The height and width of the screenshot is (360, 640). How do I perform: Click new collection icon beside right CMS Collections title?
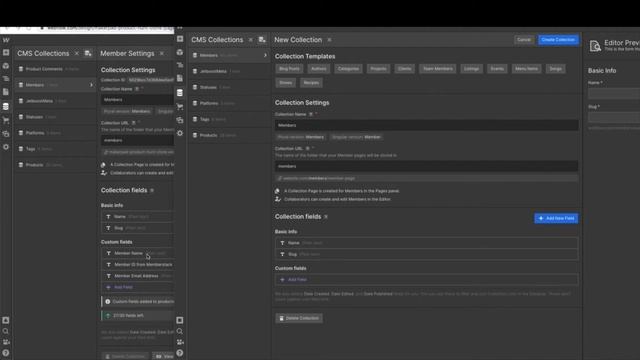(262, 40)
